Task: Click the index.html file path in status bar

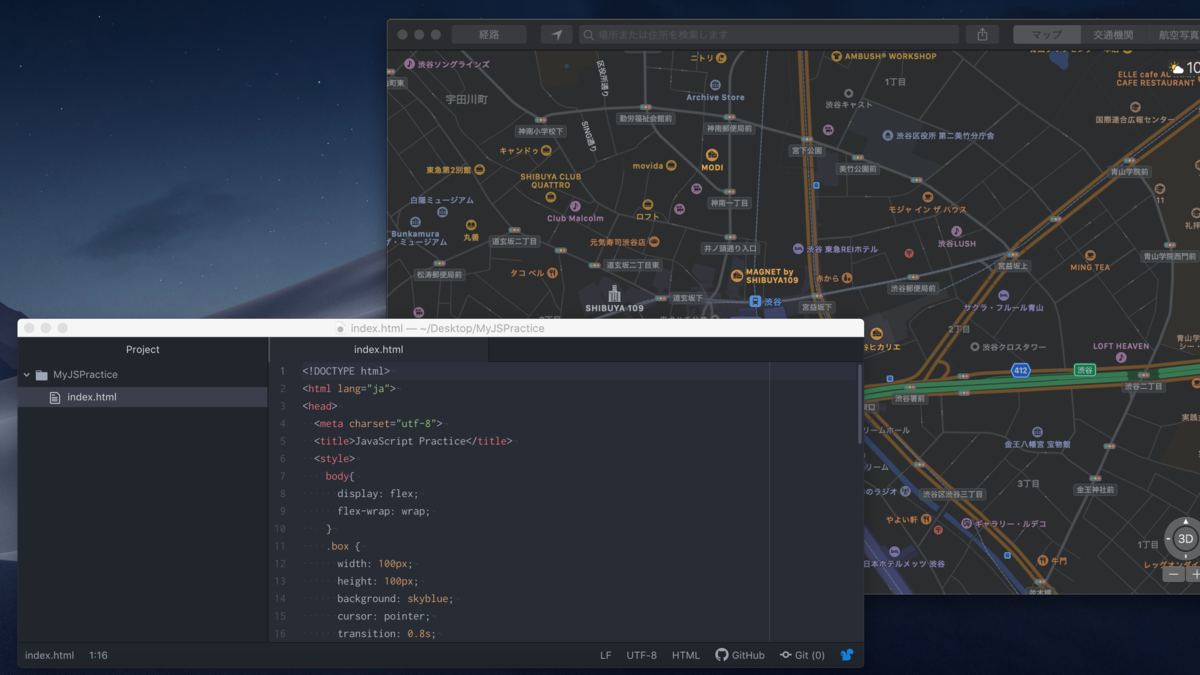Action: [x=49, y=655]
